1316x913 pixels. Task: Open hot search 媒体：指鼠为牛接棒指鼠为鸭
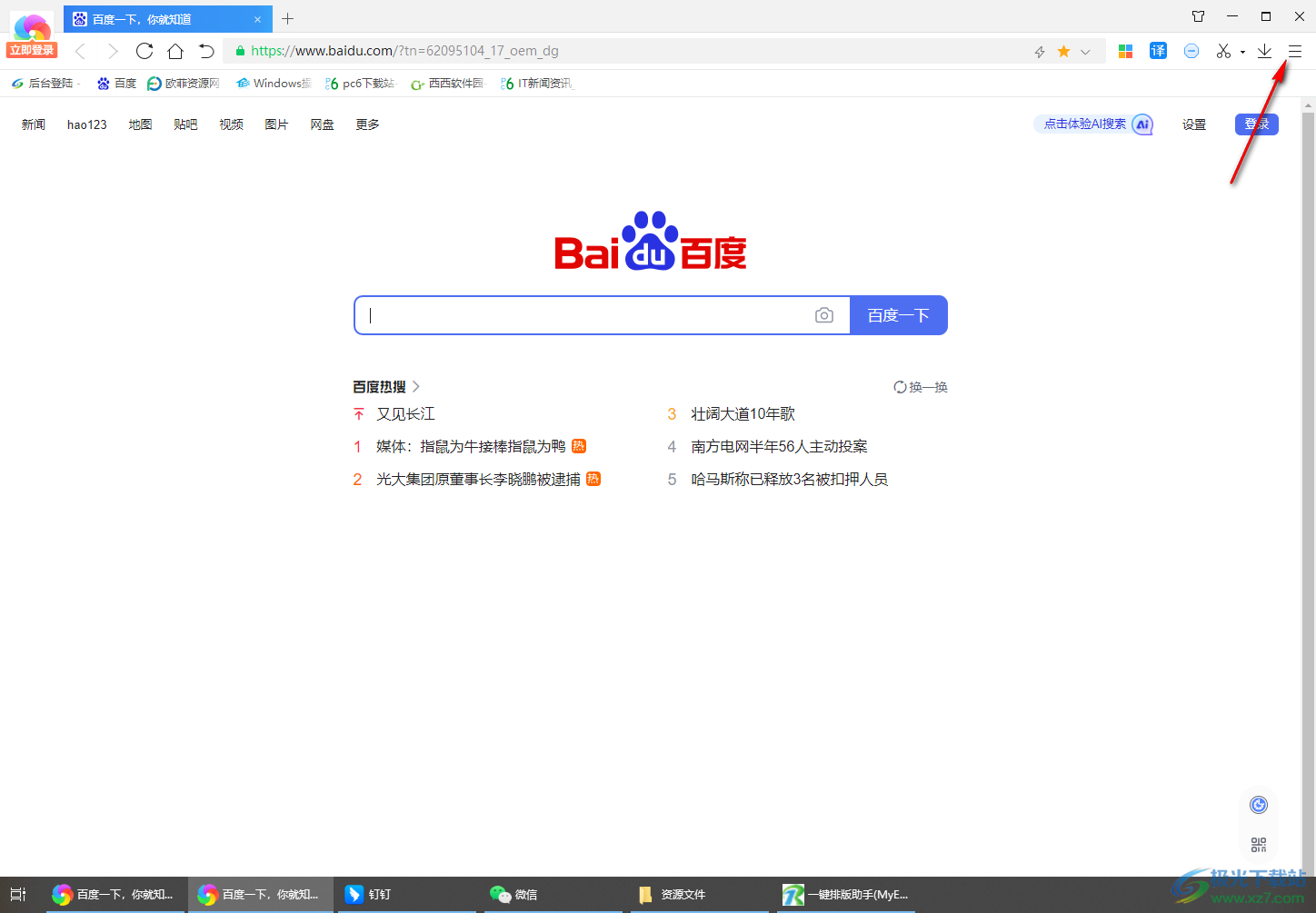tap(471, 447)
